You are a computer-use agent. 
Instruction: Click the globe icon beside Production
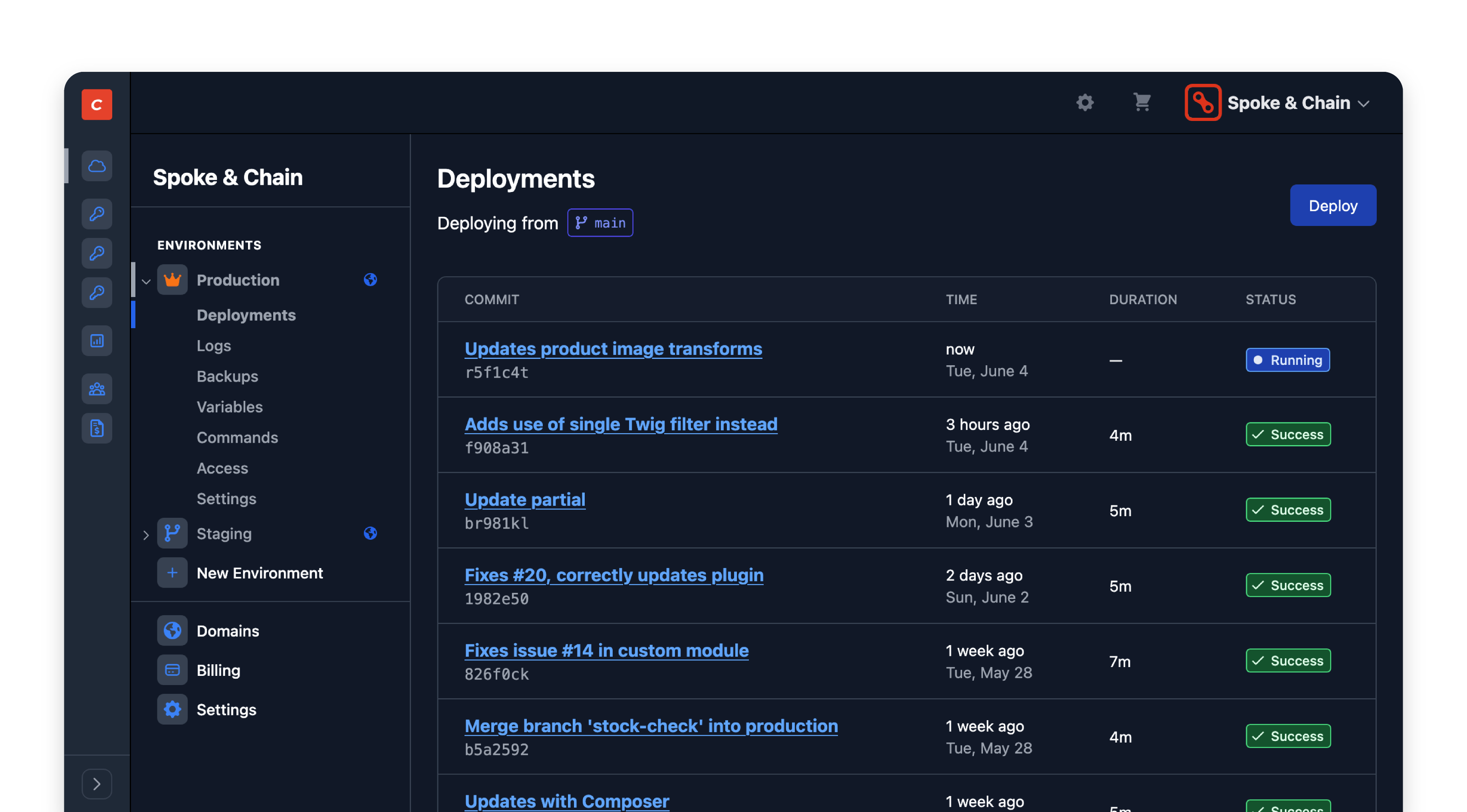(370, 280)
